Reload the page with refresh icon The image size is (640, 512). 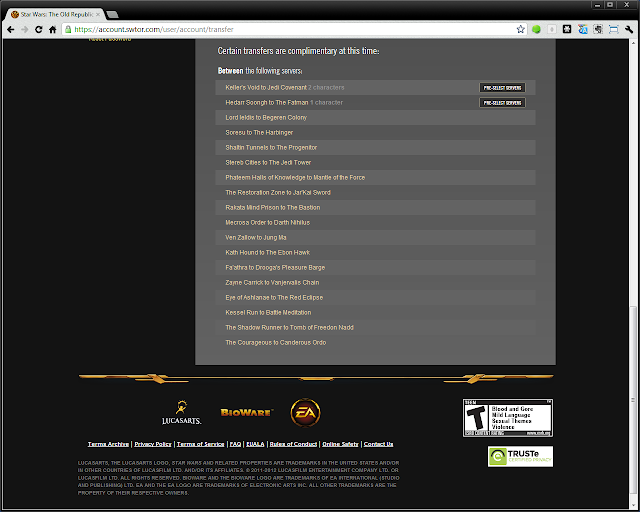tap(38, 29)
